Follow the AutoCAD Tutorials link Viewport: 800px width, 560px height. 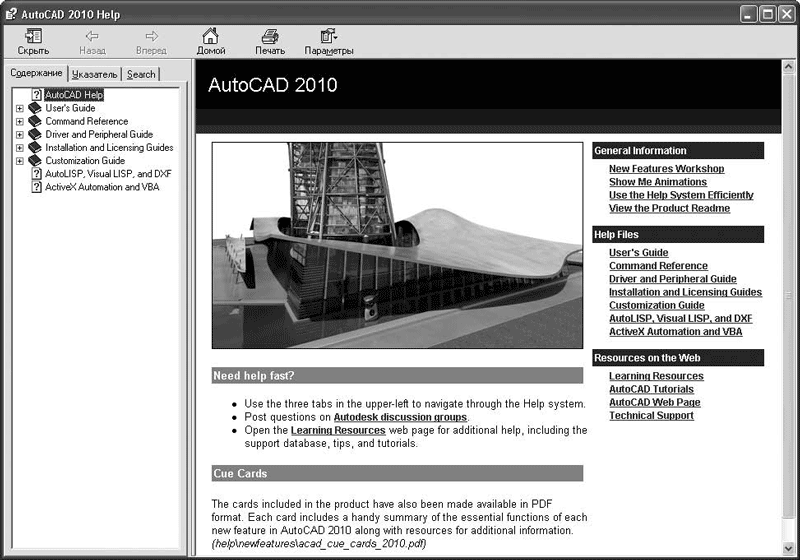(651, 389)
